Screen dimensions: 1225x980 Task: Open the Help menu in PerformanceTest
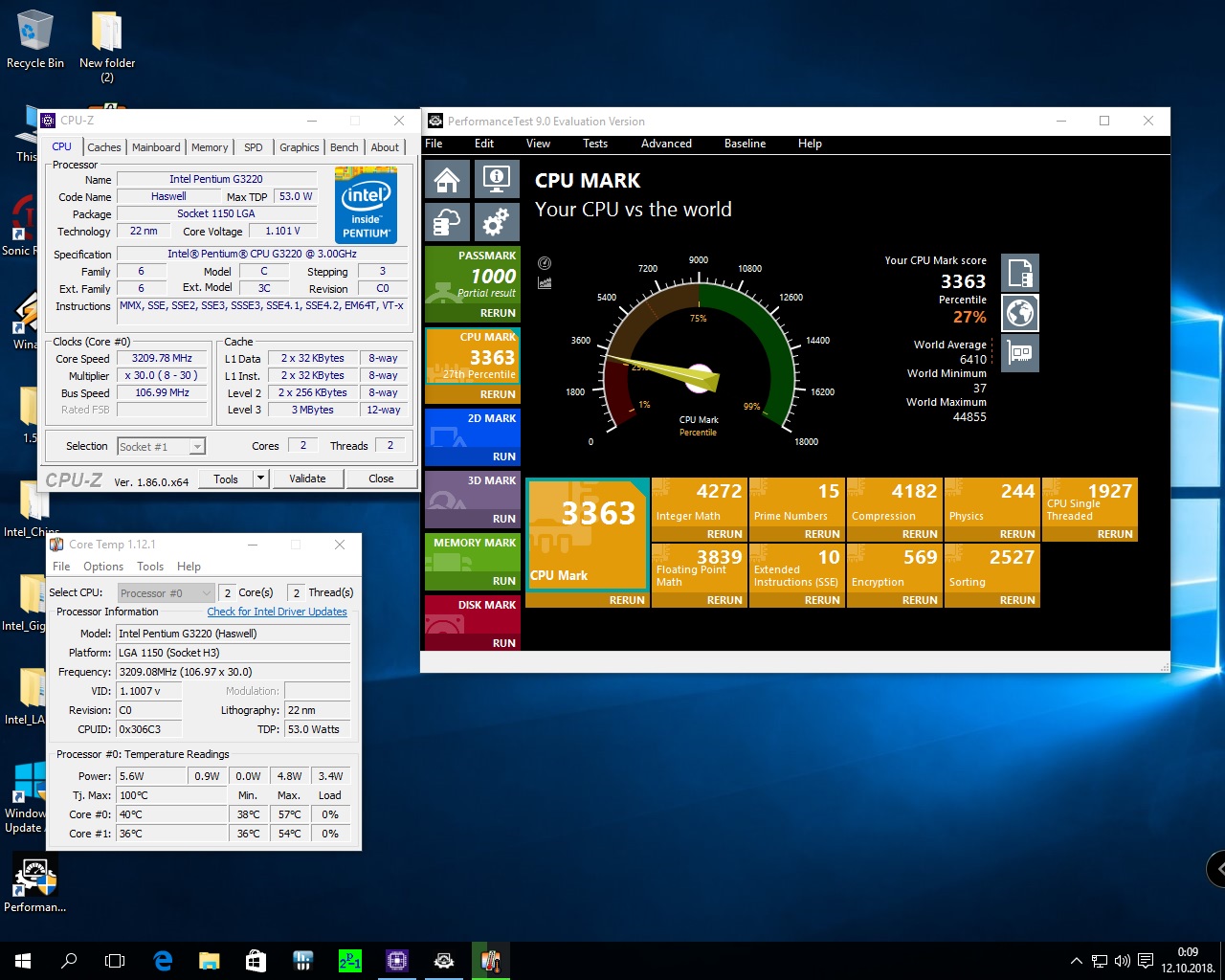810,144
